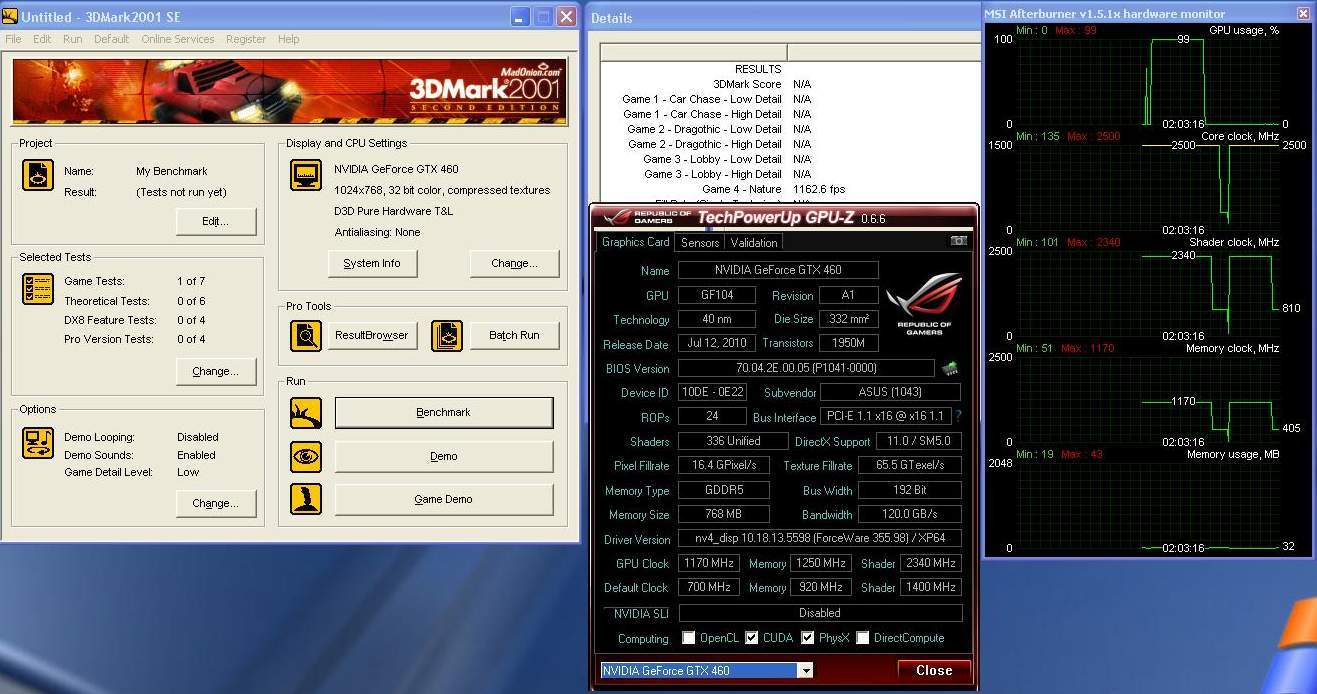
Task: Click the ROG Republic of Gamers logo
Action: (x=924, y=306)
